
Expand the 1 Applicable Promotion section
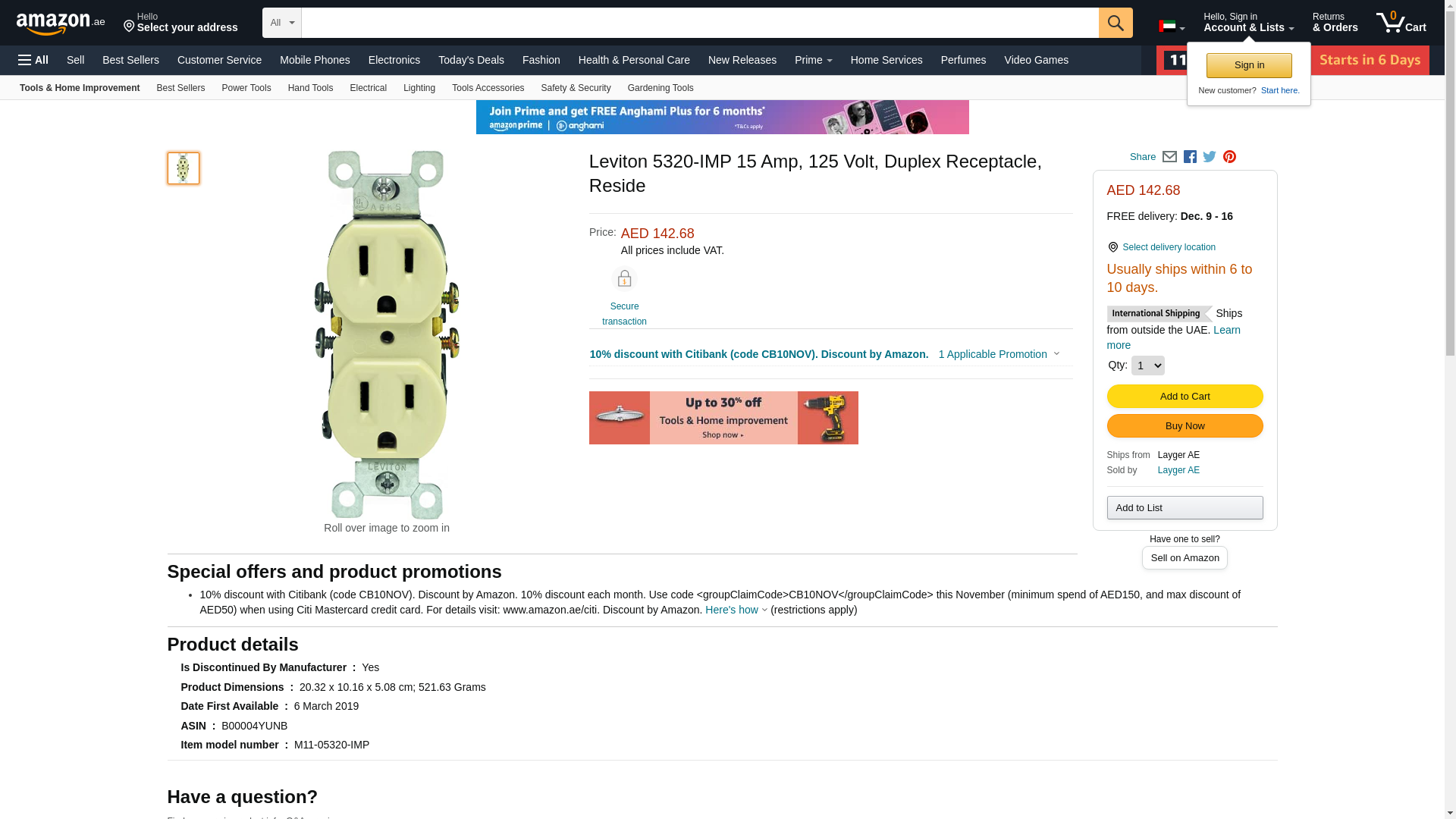point(998,354)
